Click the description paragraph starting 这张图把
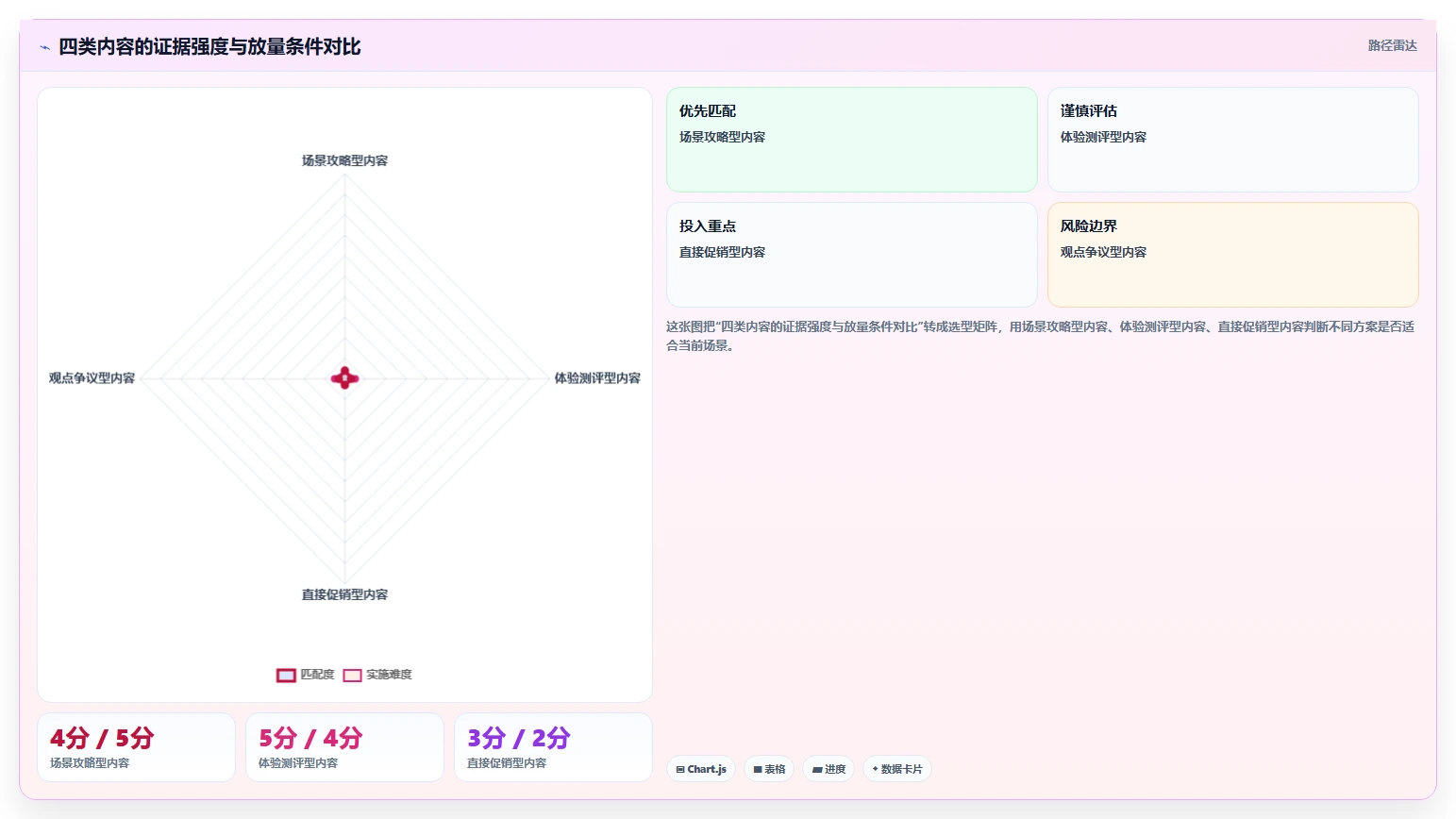 tap(1040, 336)
